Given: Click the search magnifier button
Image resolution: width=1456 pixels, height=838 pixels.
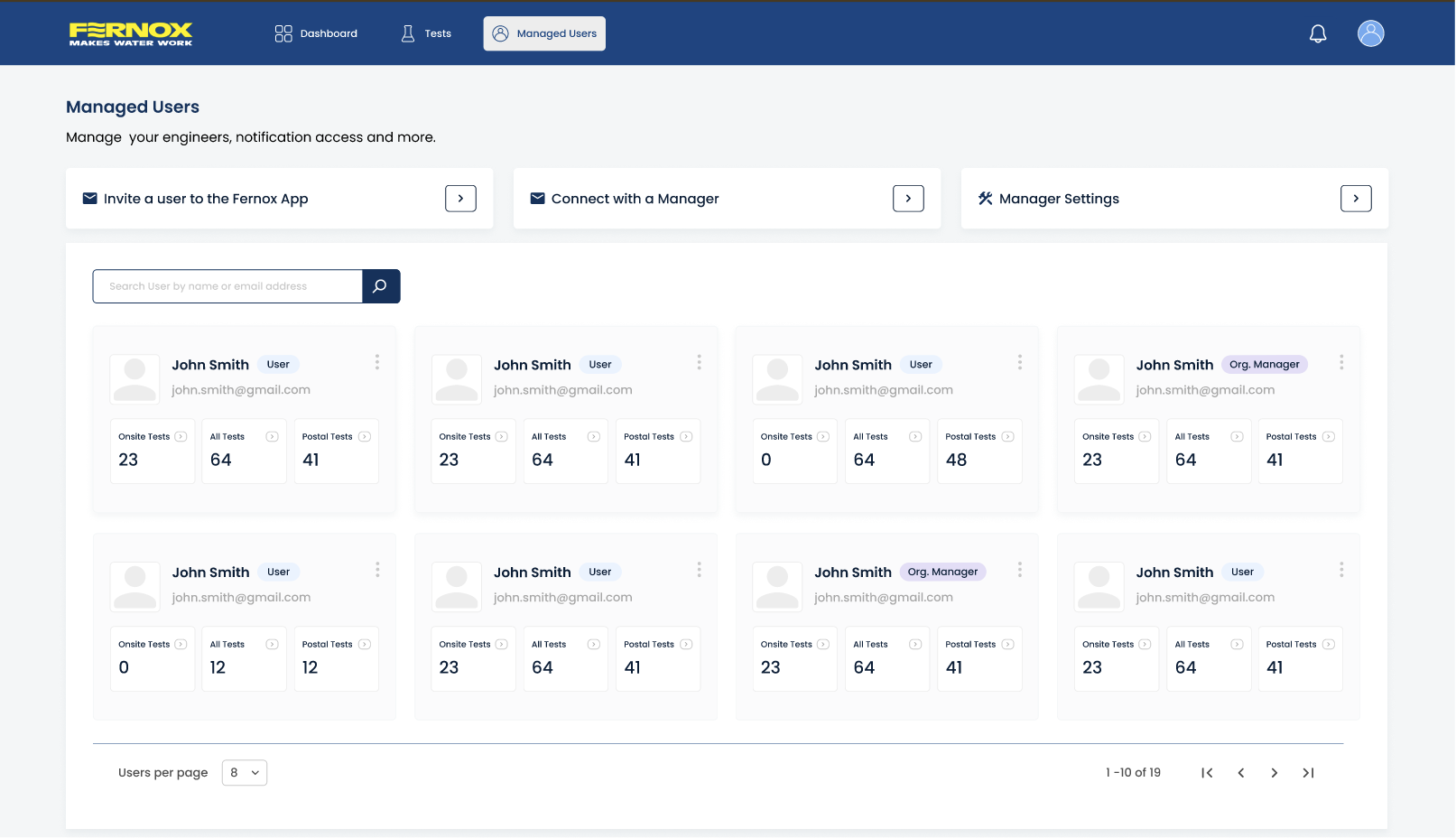Looking at the screenshot, I should tap(381, 286).
